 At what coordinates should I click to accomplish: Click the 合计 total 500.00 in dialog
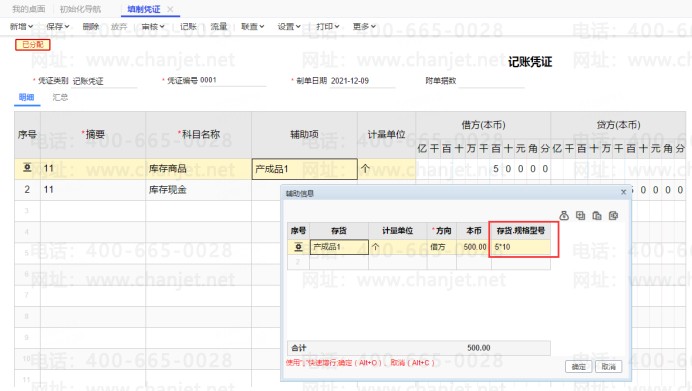(x=478, y=348)
